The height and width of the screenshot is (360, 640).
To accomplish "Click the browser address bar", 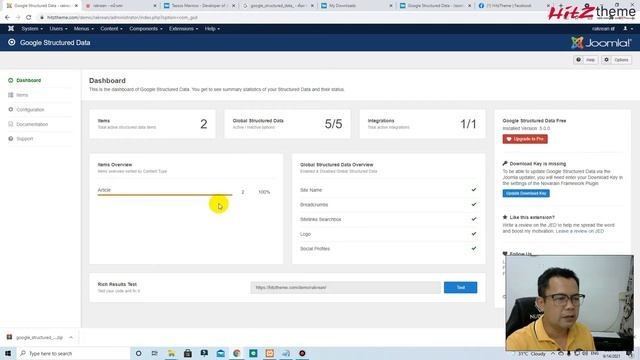I will click(x=286, y=18).
